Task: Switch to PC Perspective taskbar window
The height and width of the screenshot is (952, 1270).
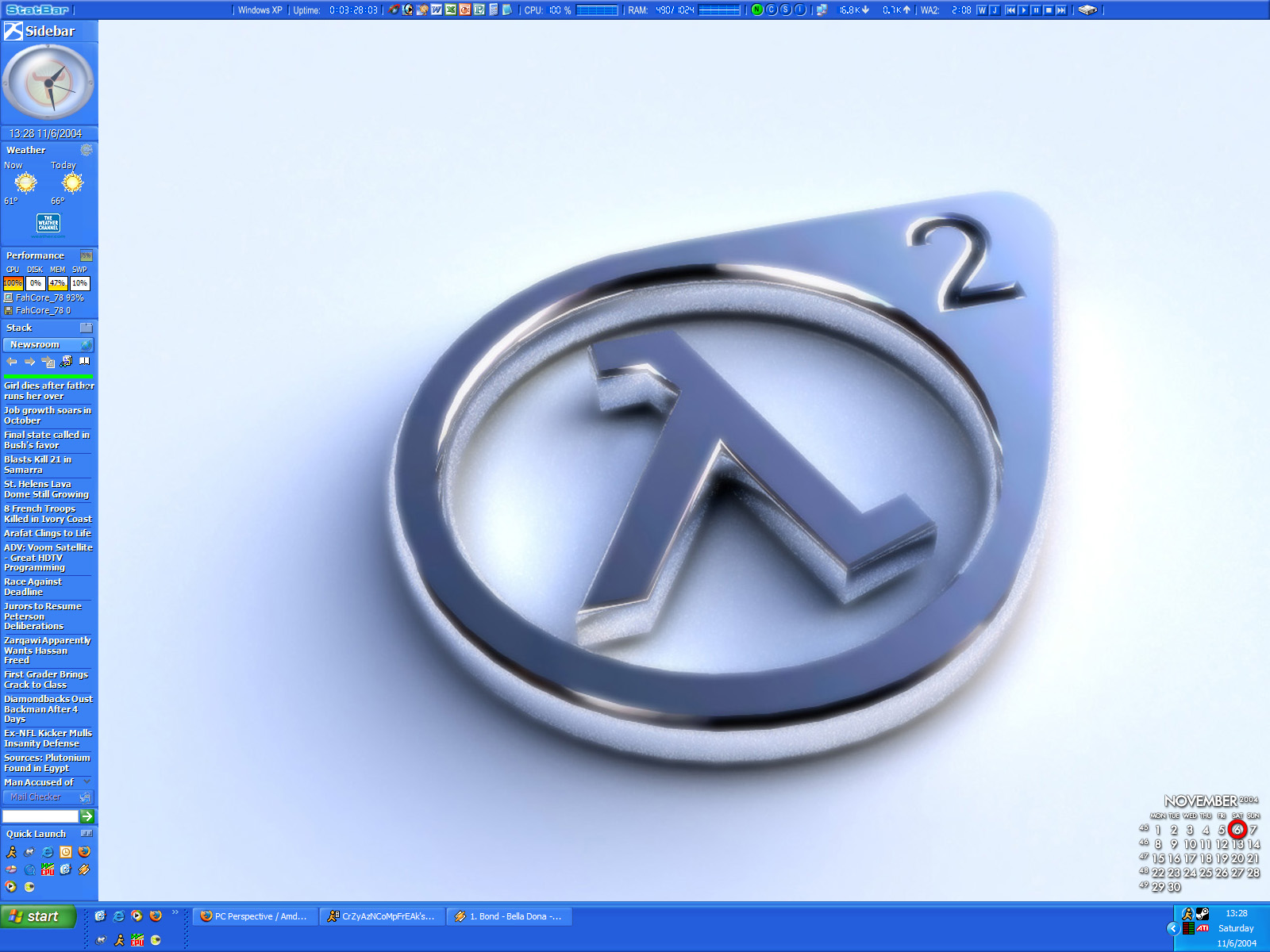Action: (256, 916)
